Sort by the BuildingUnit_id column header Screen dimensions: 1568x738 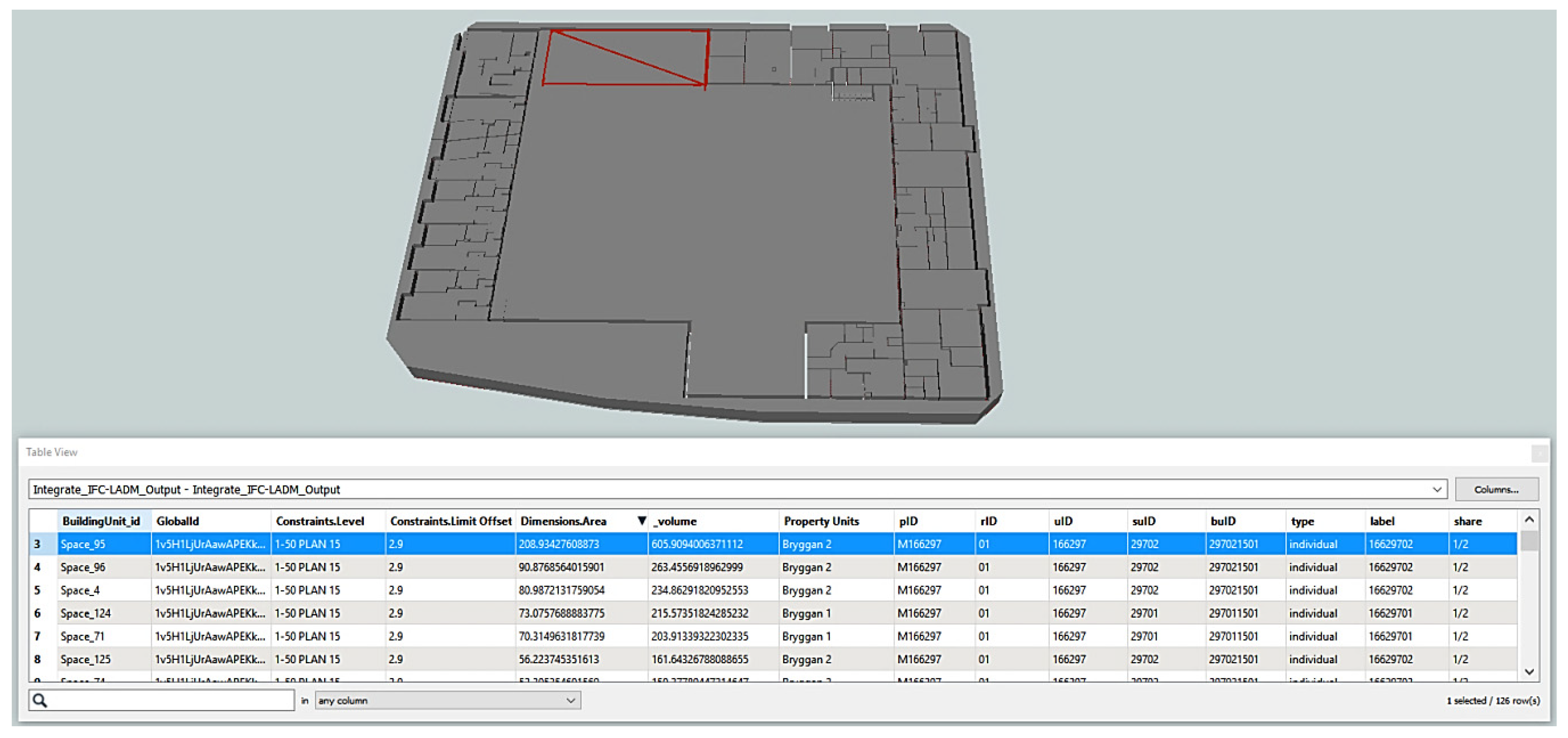102,521
